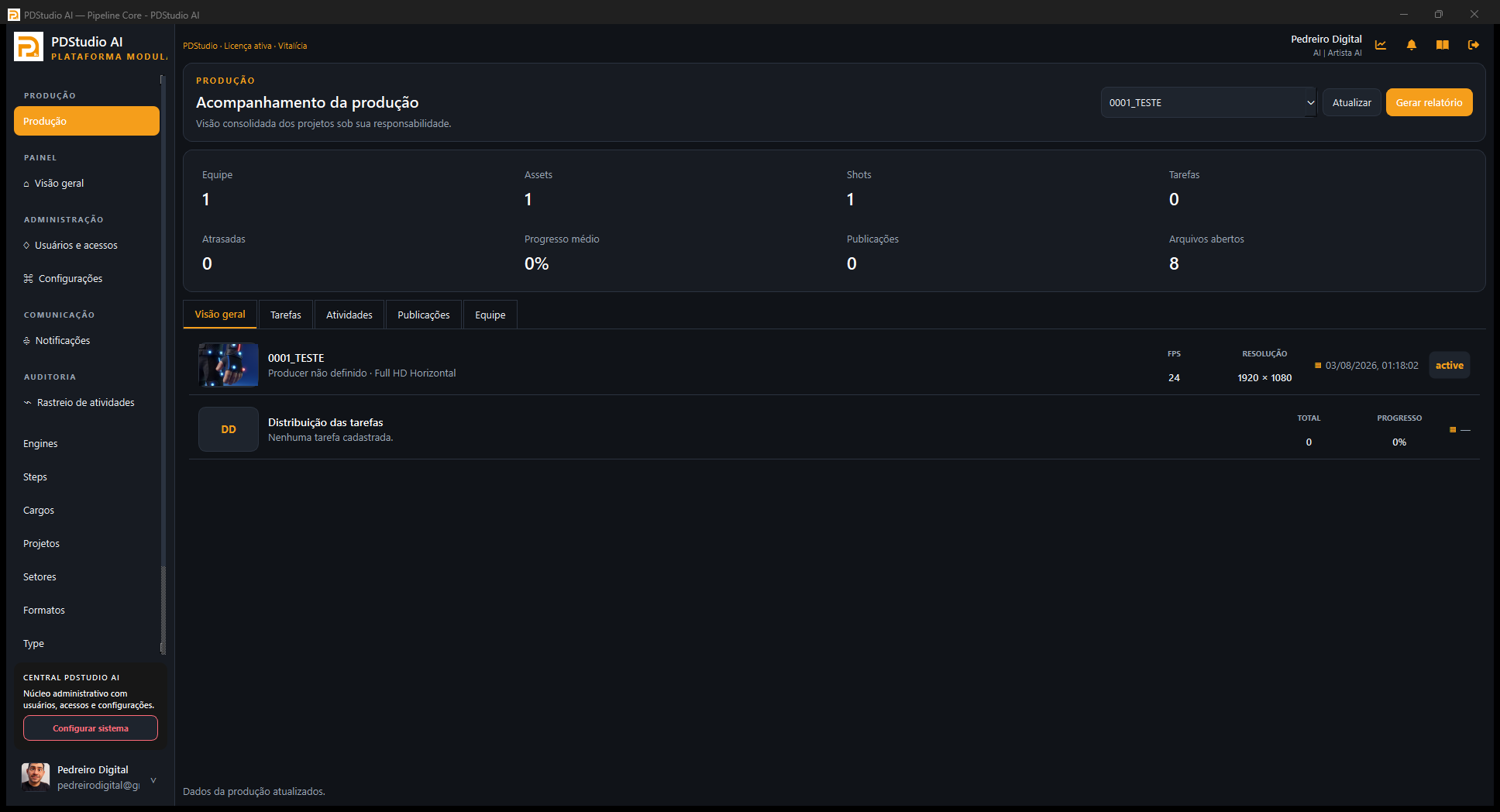Expand the 0001_TESTE project dropdown
Screen dimensions: 1500x812
tap(1209, 102)
